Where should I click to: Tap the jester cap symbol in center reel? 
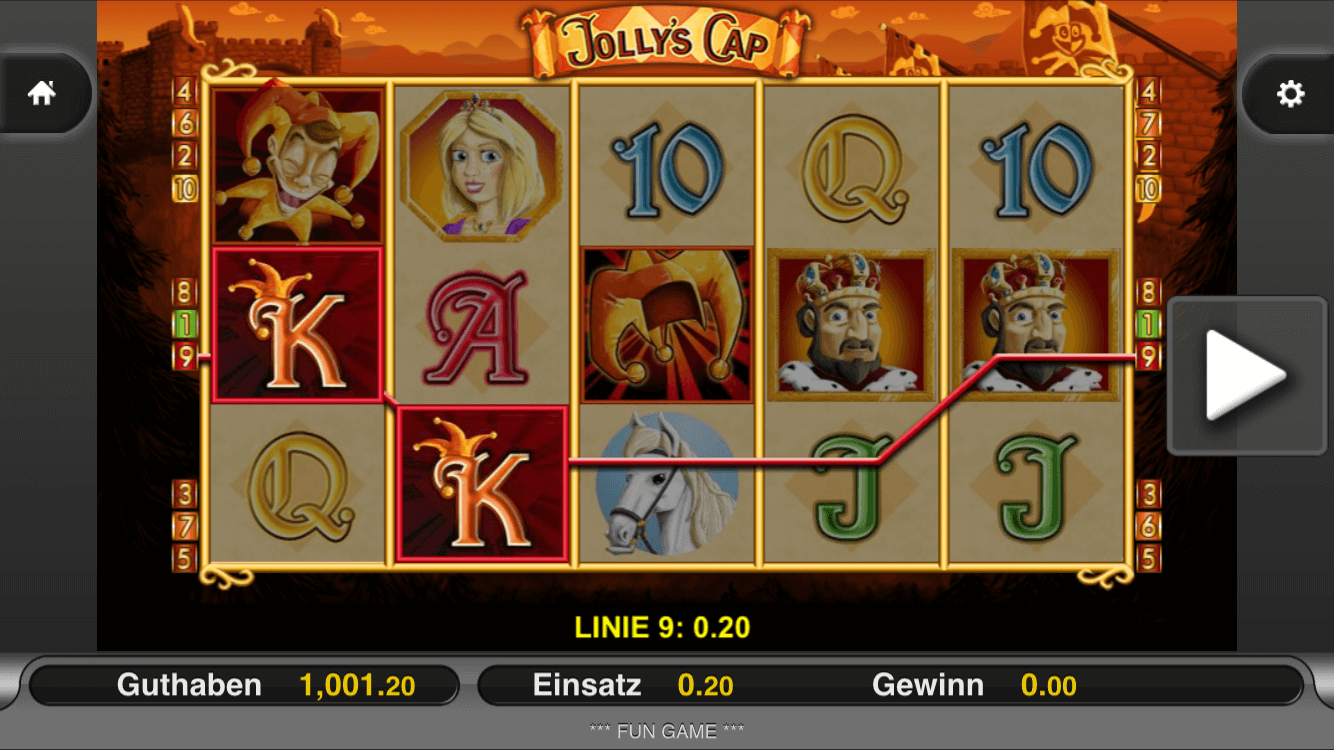click(x=666, y=325)
